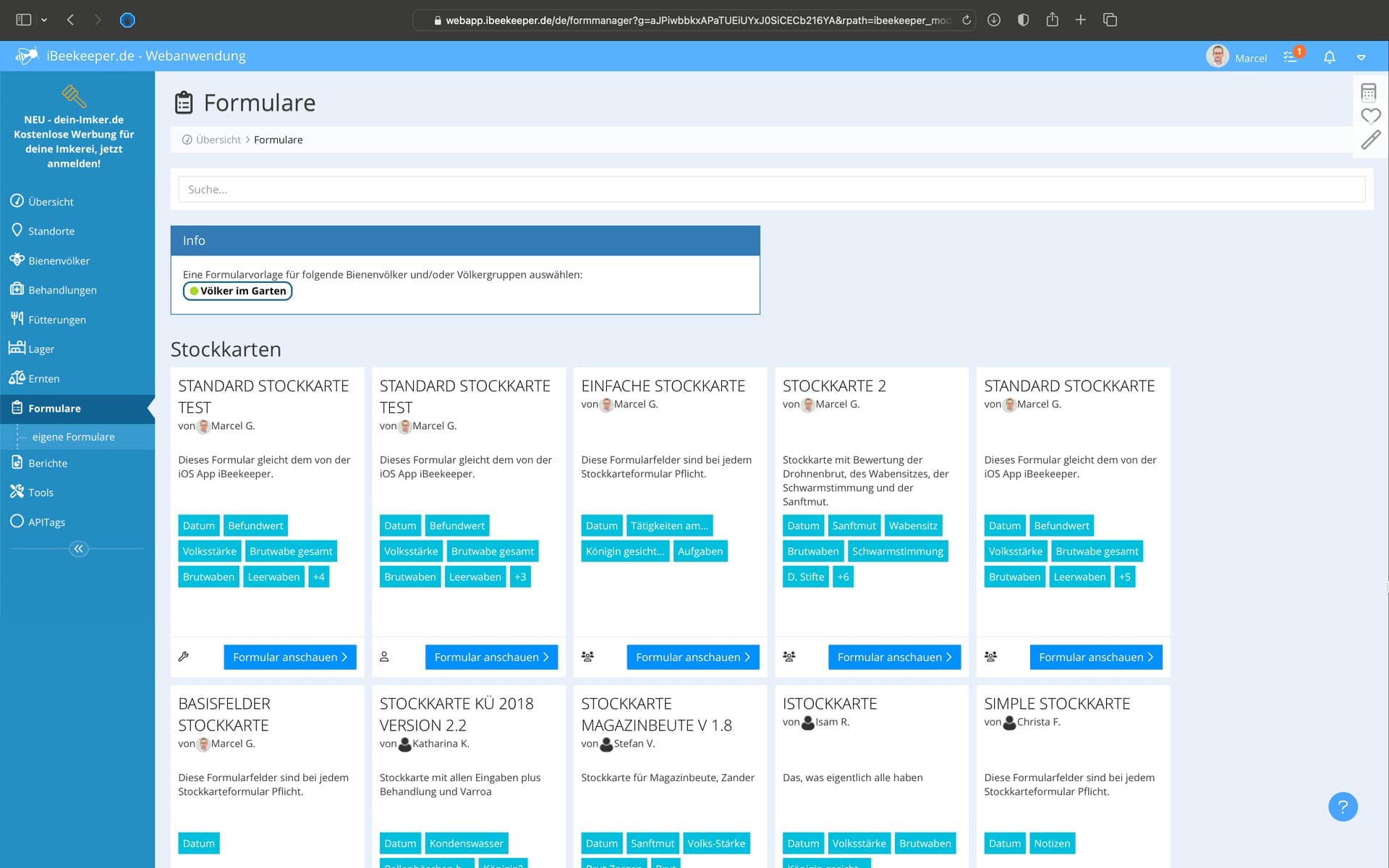Open the notifications bell
Screen dimensions: 1389x868
coord(1329,57)
